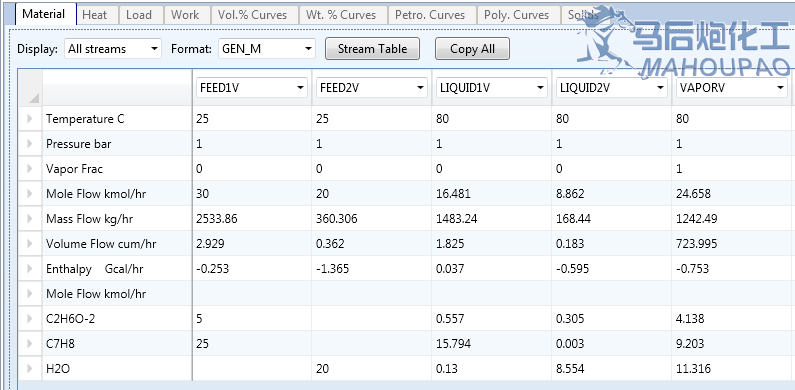Select the Enthalpy Gcal/hr row label
Screen dimensions: 795x390
(x=94, y=268)
